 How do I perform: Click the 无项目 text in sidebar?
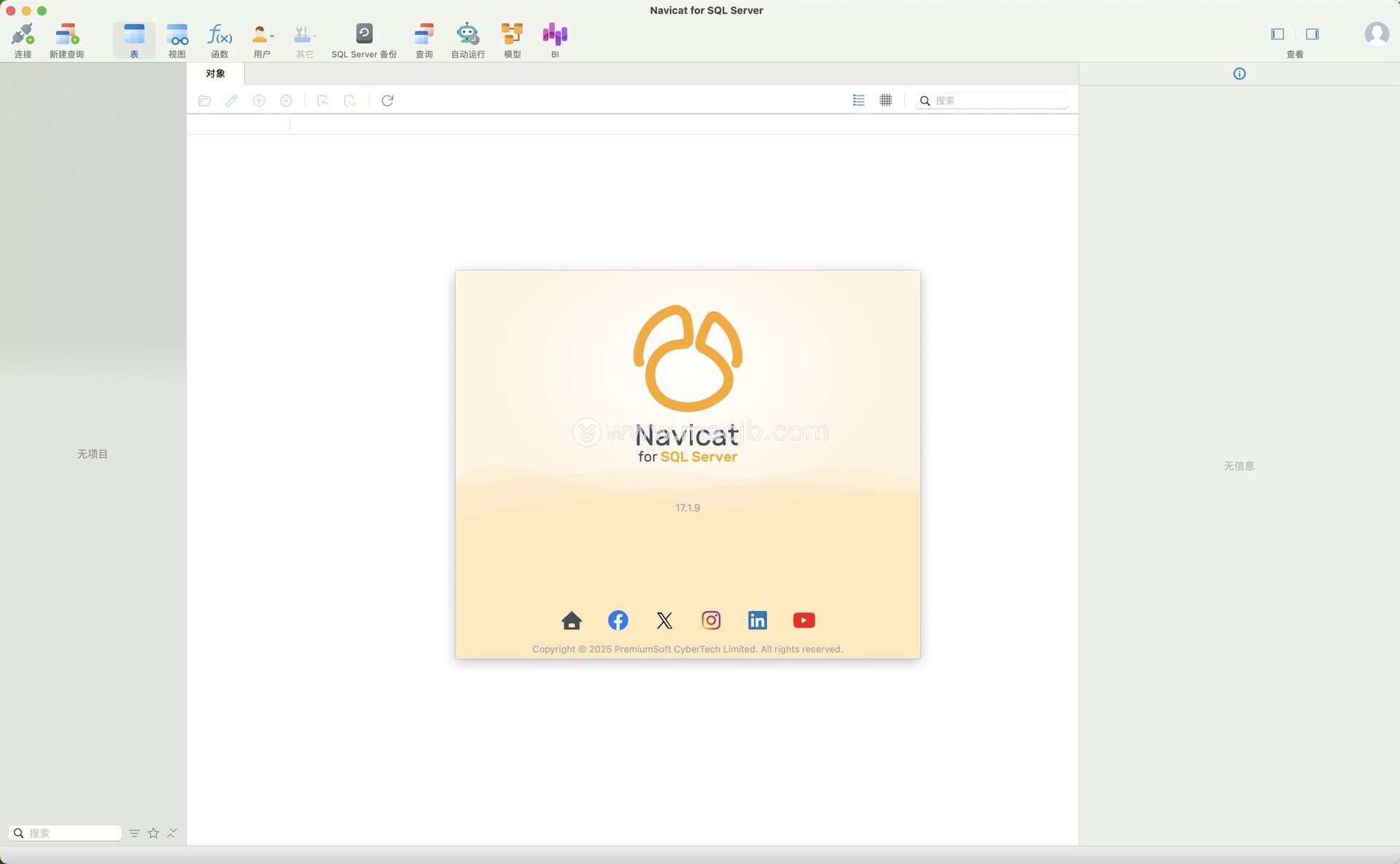pos(93,454)
